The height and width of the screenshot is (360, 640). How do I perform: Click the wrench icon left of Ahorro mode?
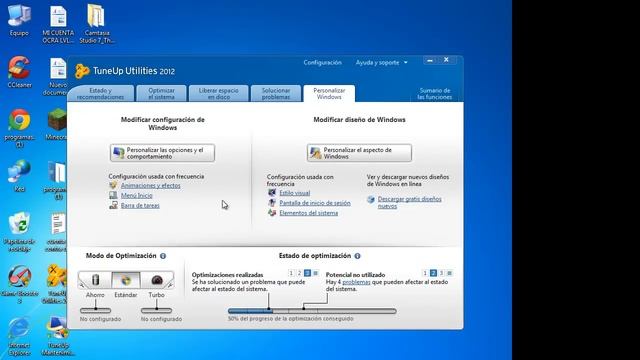point(82,284)
